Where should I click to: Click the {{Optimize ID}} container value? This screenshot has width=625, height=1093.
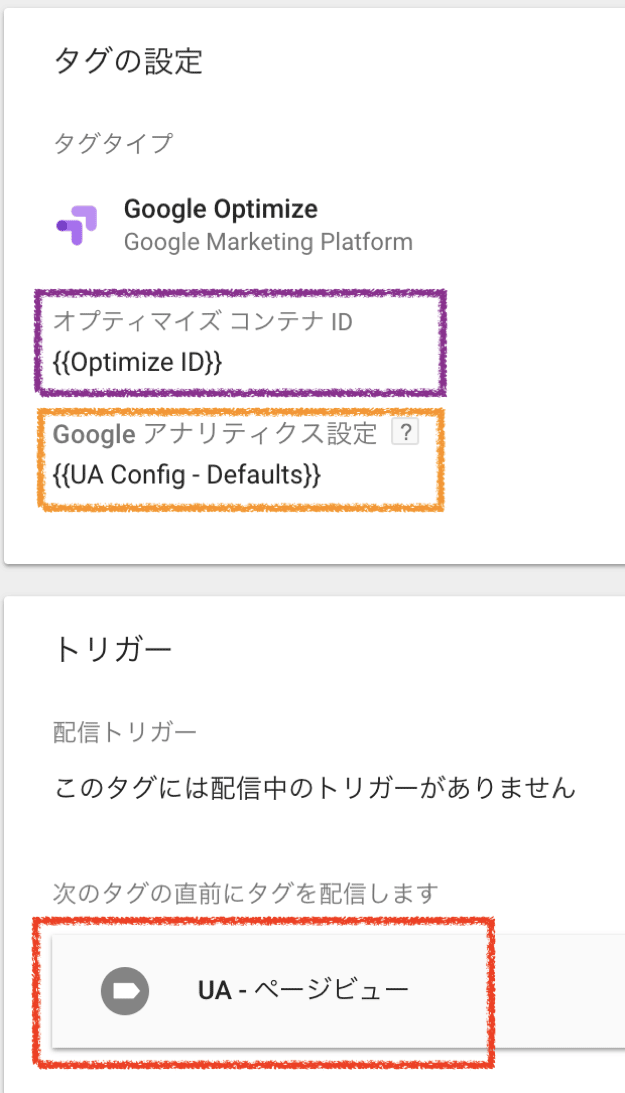pyautogui.click(x=137, y=361)
